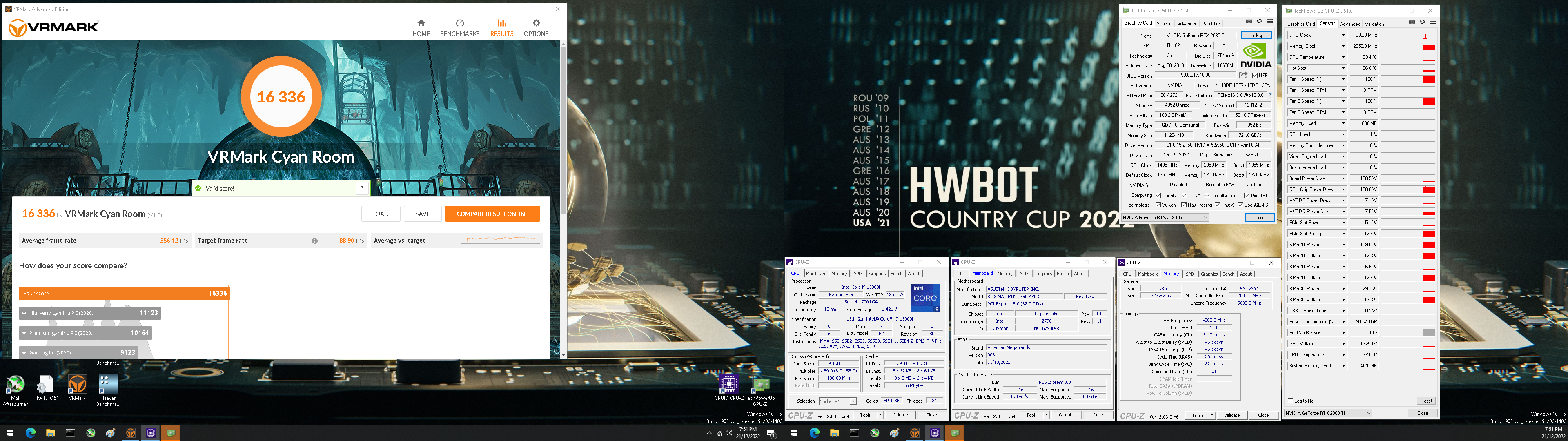Viewport: 1568px width, 441px height.
Task: Click VRMark results vertical scrollbar
Action: 563,199
